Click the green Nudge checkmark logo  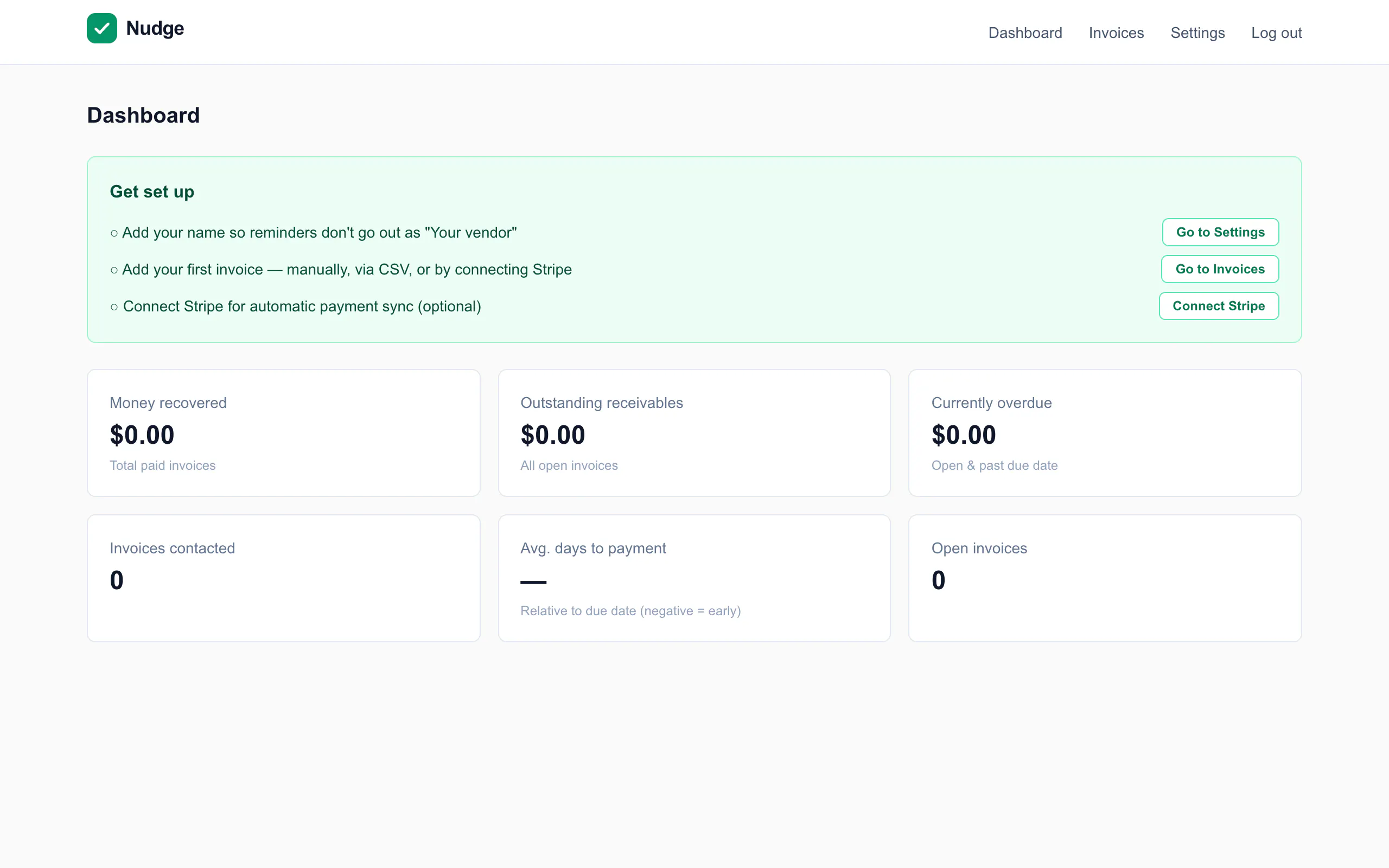click(x=101, y=28)
